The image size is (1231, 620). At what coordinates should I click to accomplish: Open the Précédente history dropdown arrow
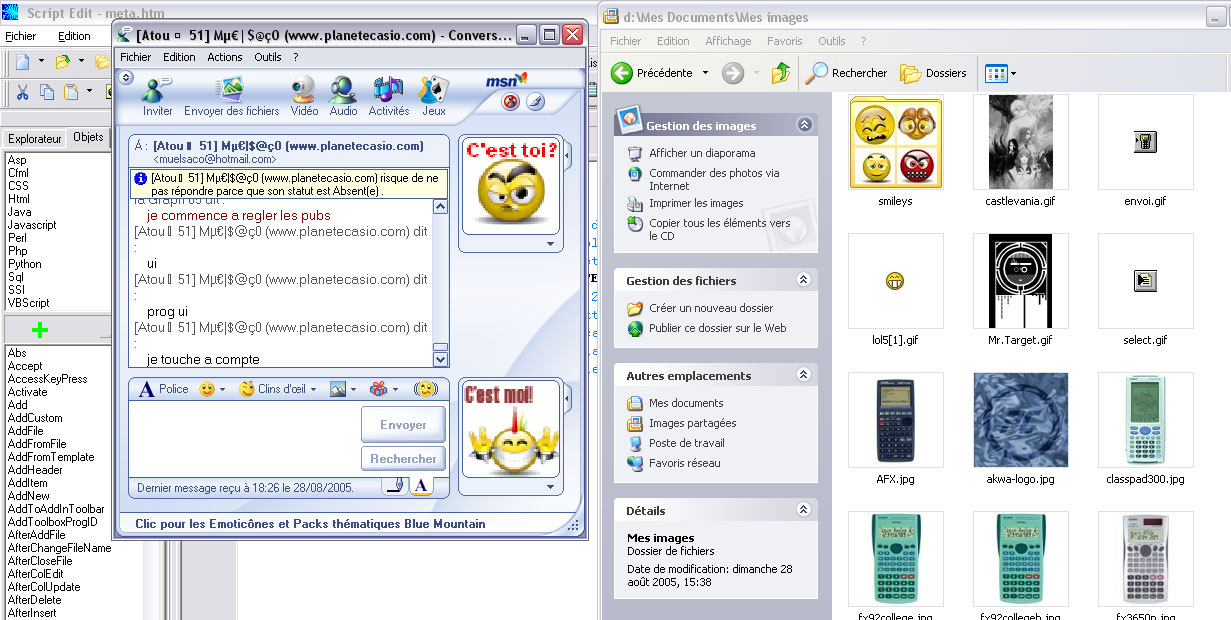coord(705,73)
